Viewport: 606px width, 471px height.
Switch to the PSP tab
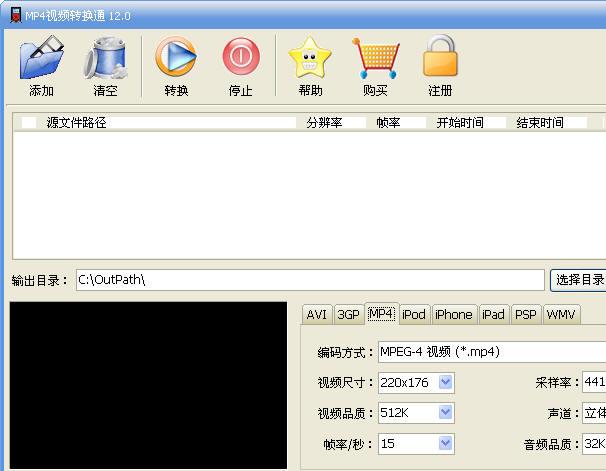[x=525, y=314]
